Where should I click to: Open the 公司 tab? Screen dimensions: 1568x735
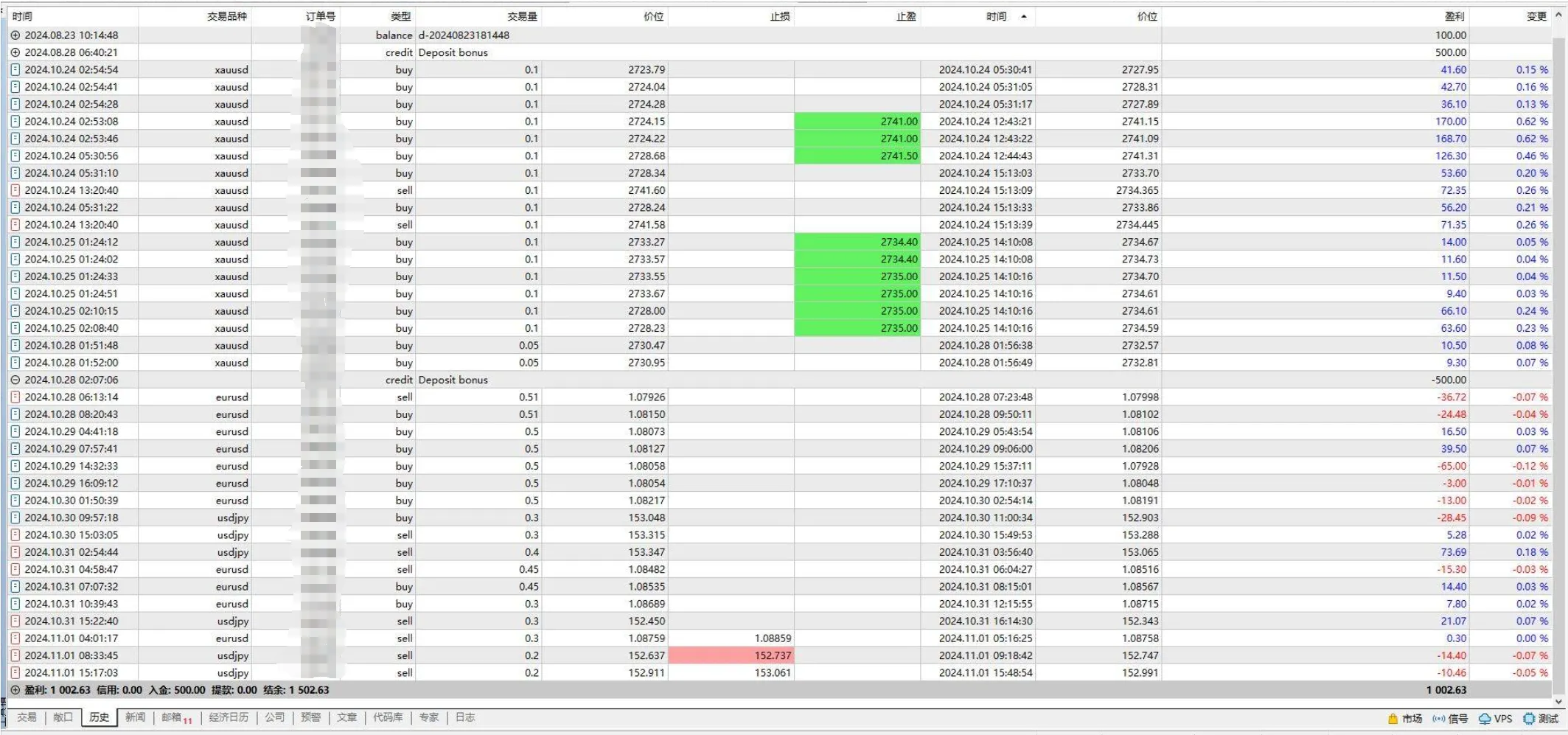275,717
